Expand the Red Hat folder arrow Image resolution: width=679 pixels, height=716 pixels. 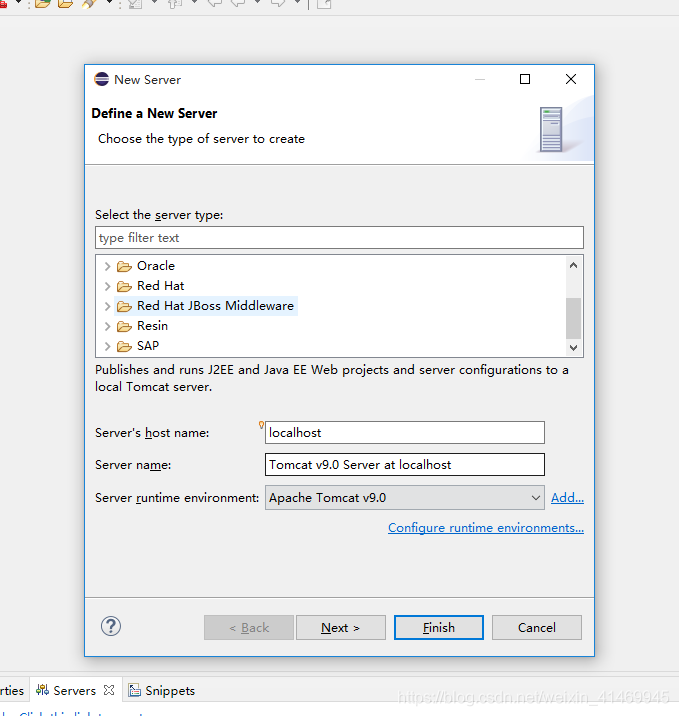pos(107,286)
